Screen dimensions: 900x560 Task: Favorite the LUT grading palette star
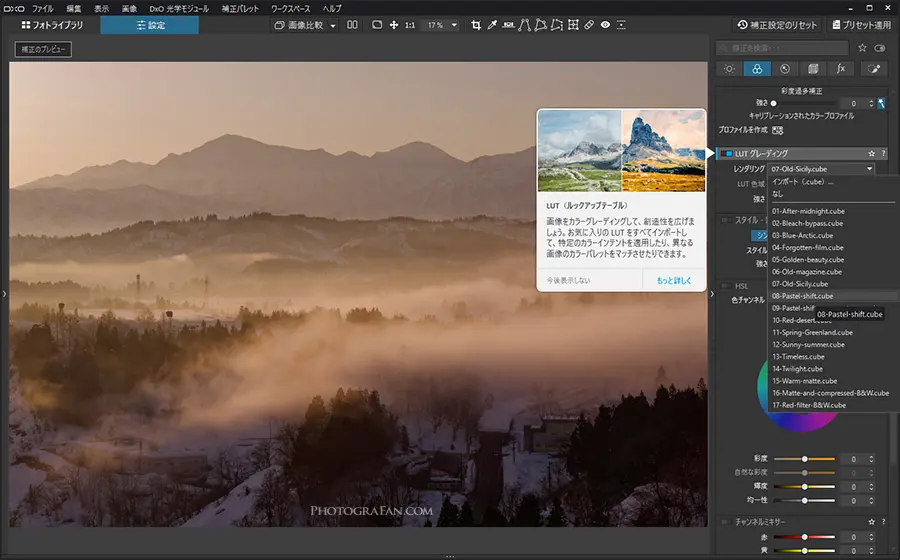coord(871,154)
